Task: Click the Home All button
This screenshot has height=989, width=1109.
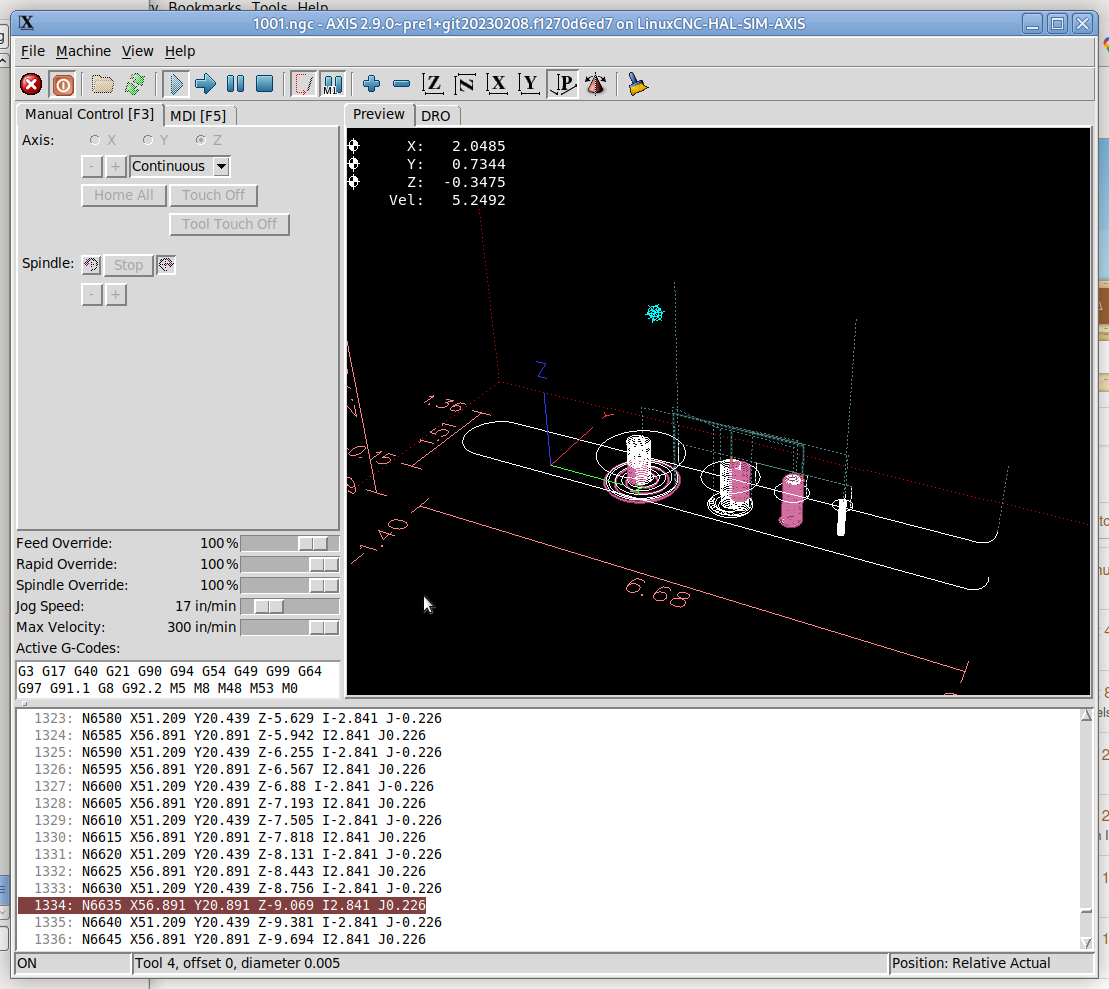Action: 124,195
